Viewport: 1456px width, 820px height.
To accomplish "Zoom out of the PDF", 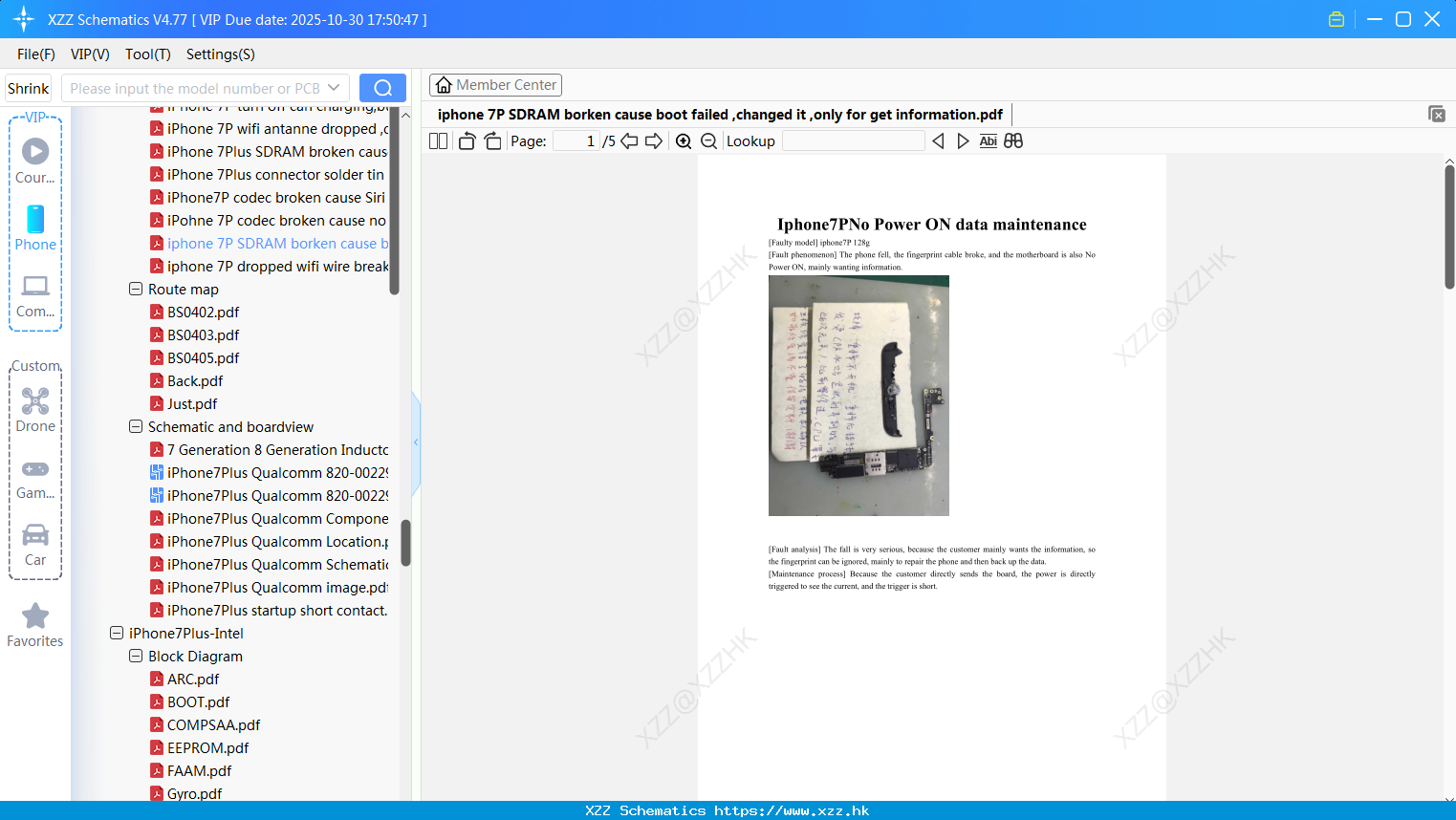I will [x=708, y=140].
